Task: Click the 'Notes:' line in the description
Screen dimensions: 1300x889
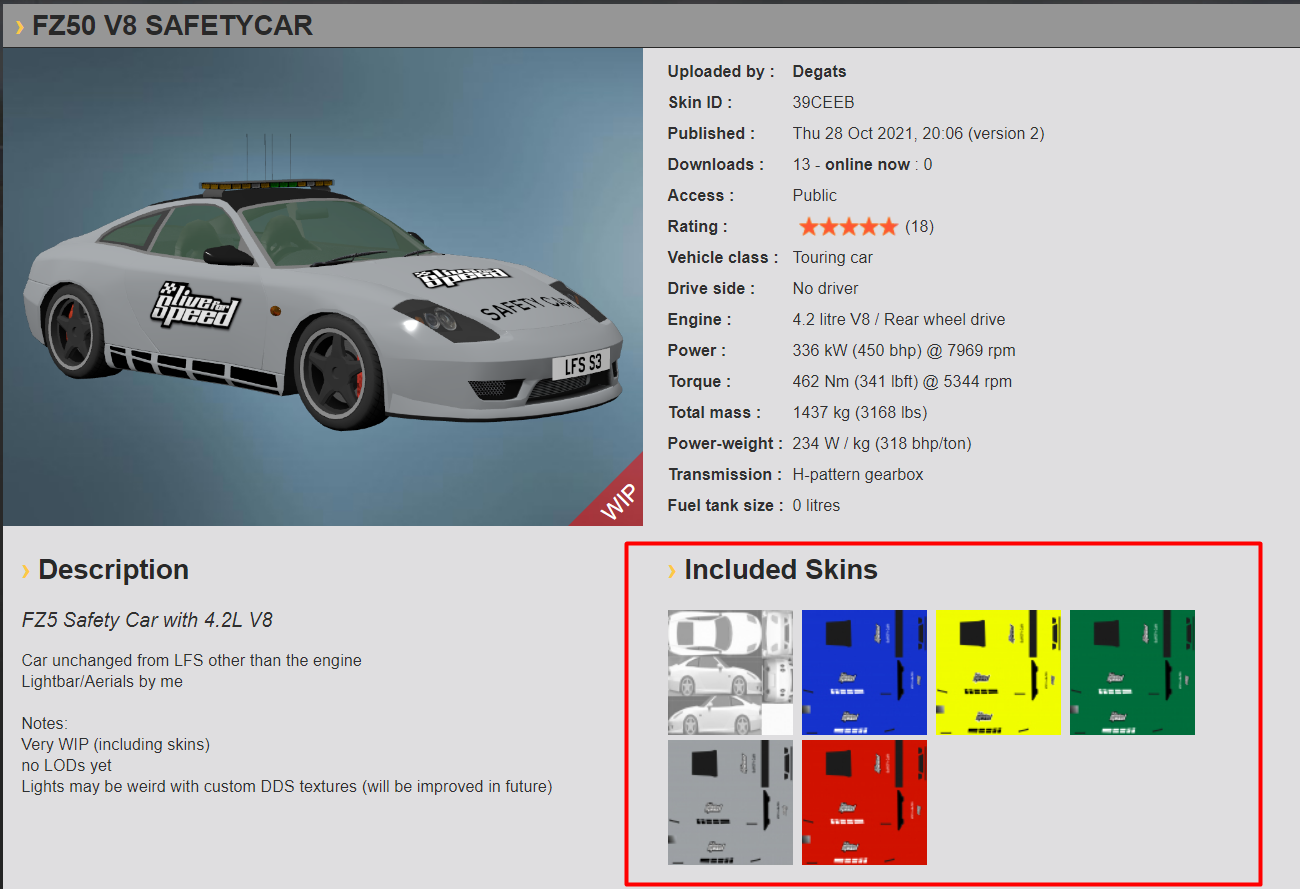Action: (x=44, y=724)
